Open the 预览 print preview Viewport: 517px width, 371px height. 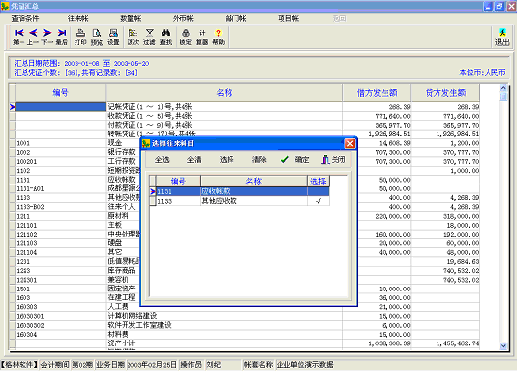click(x=97, y=37)
